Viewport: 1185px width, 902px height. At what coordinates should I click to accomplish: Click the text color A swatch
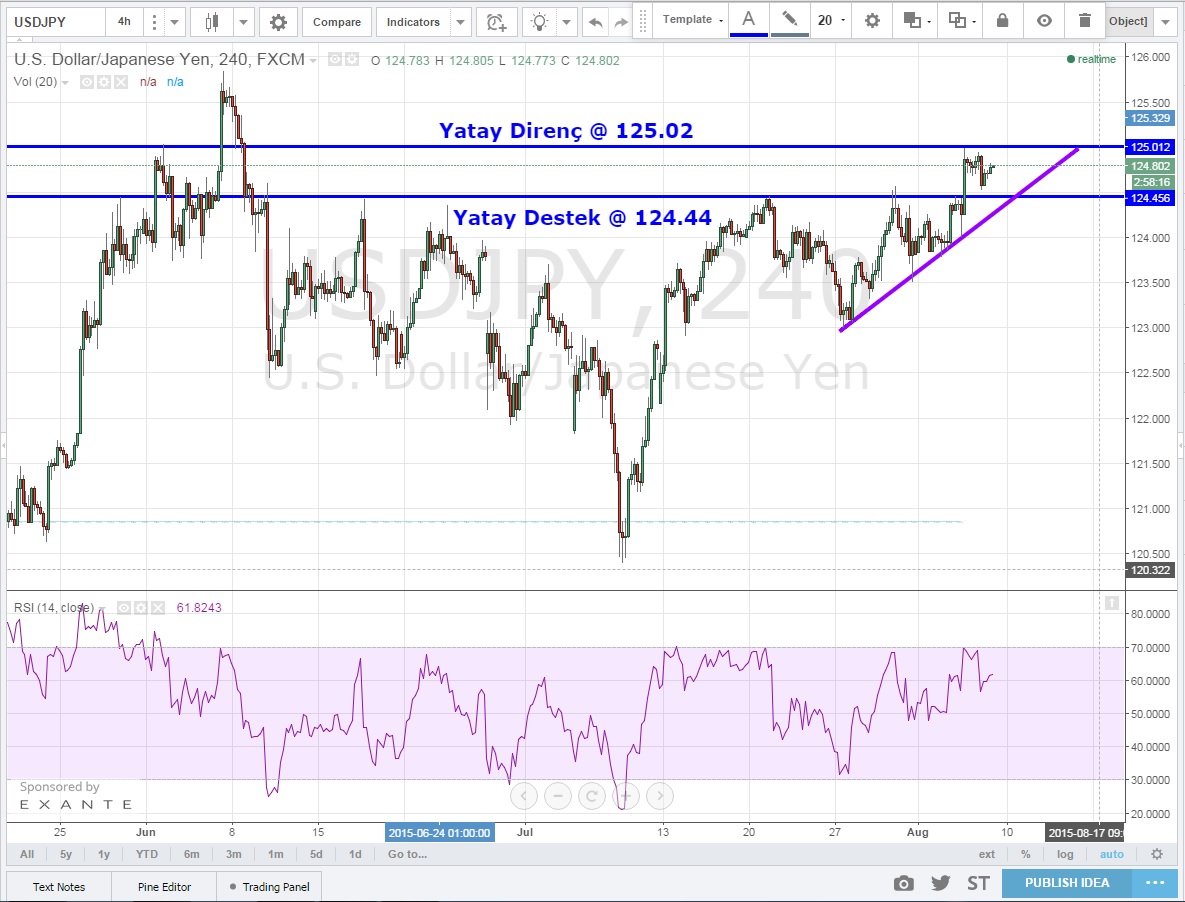point(748,19)
